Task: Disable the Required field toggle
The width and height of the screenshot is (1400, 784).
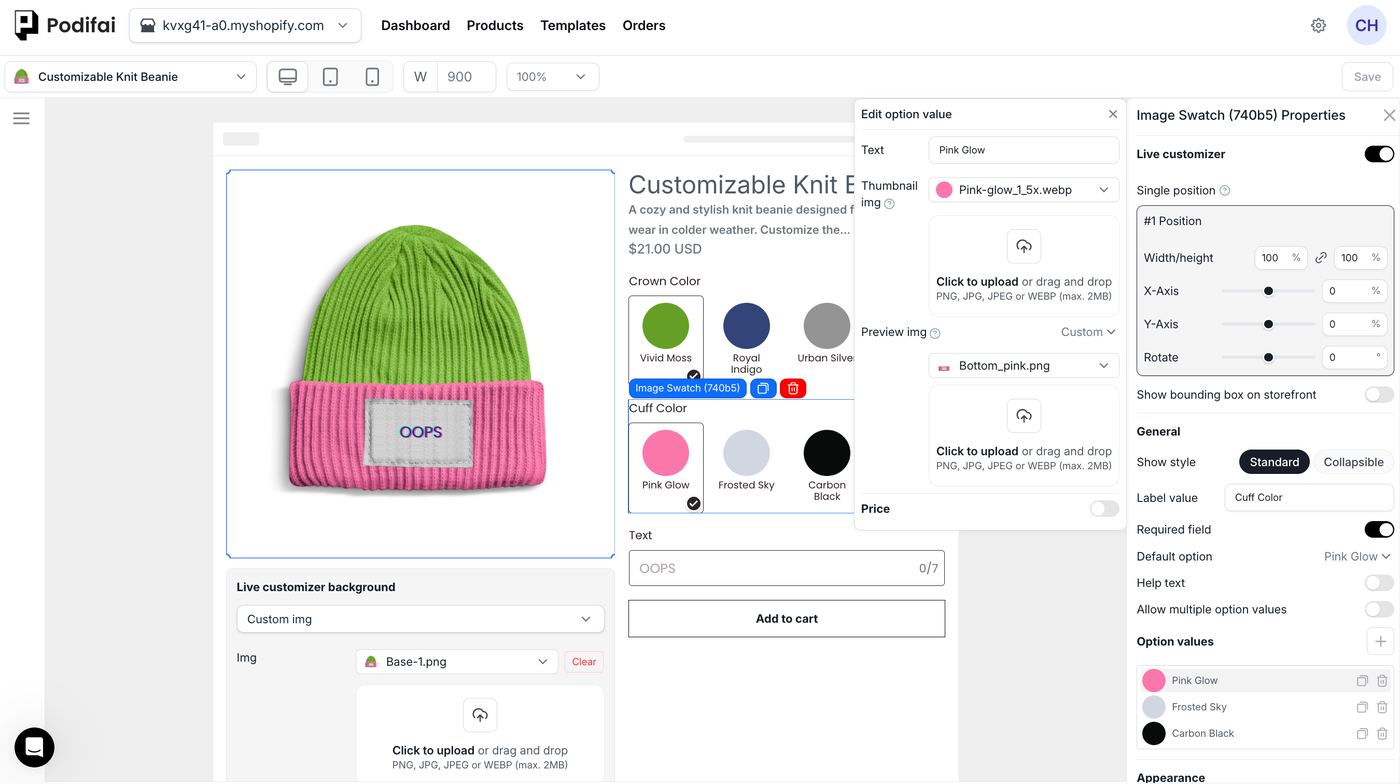Action: click(x=1379, y=529)
